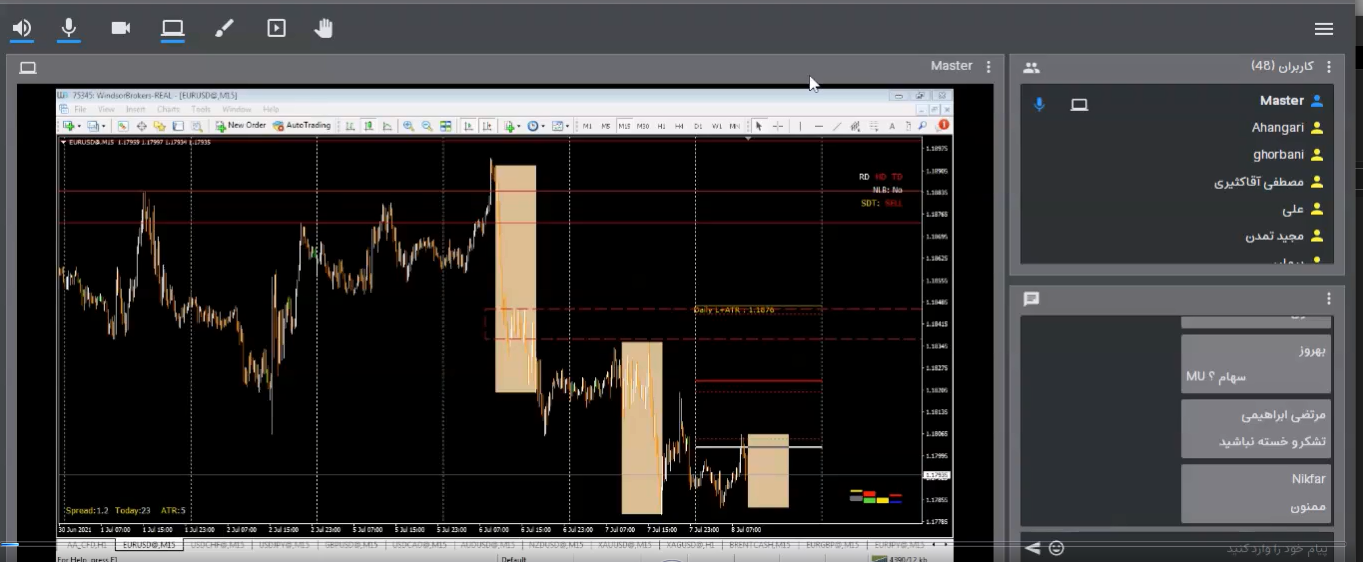Open the media player share icon

coord(277,29)
